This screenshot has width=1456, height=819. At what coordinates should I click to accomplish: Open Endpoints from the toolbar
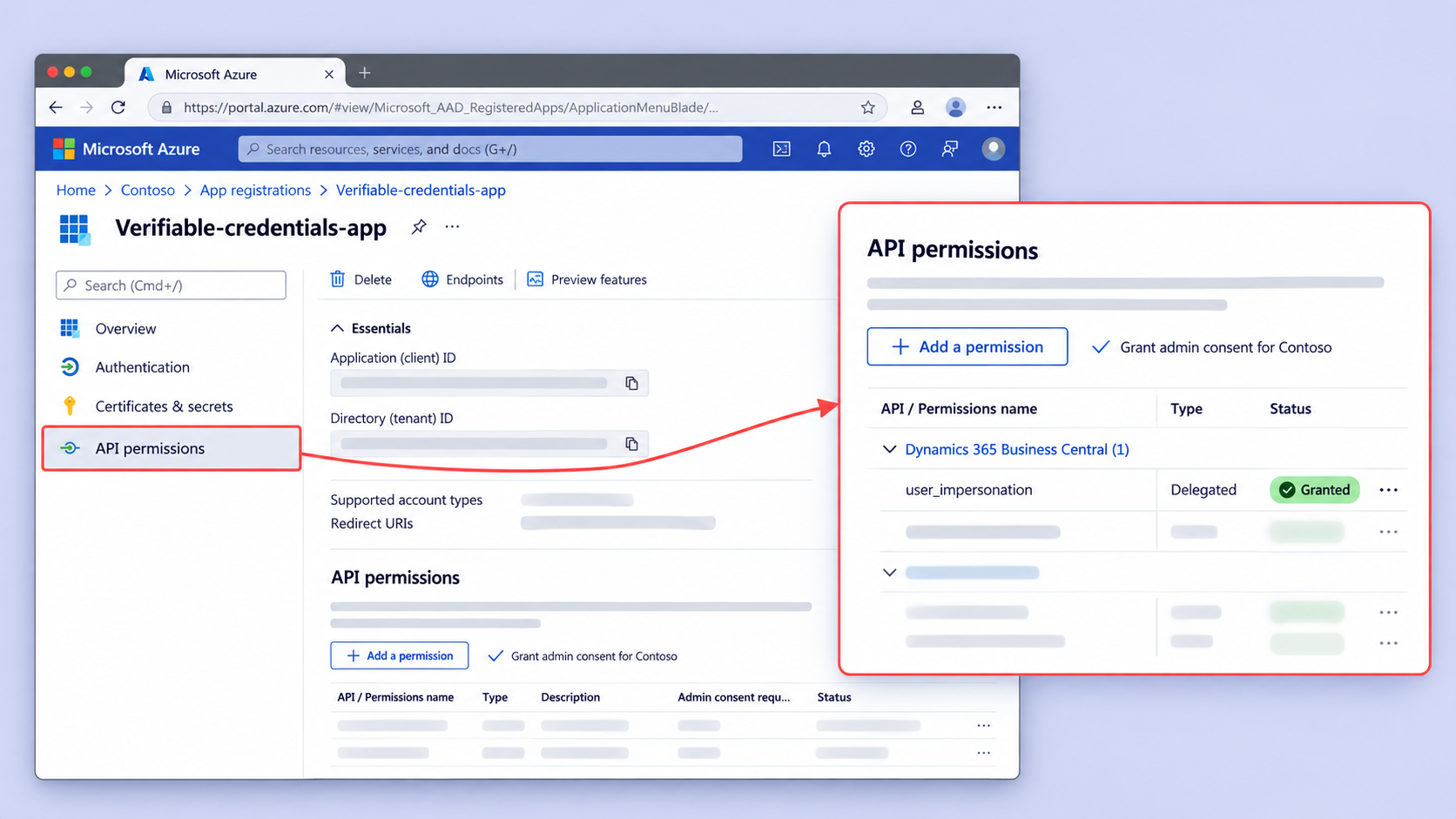[462, 279]
